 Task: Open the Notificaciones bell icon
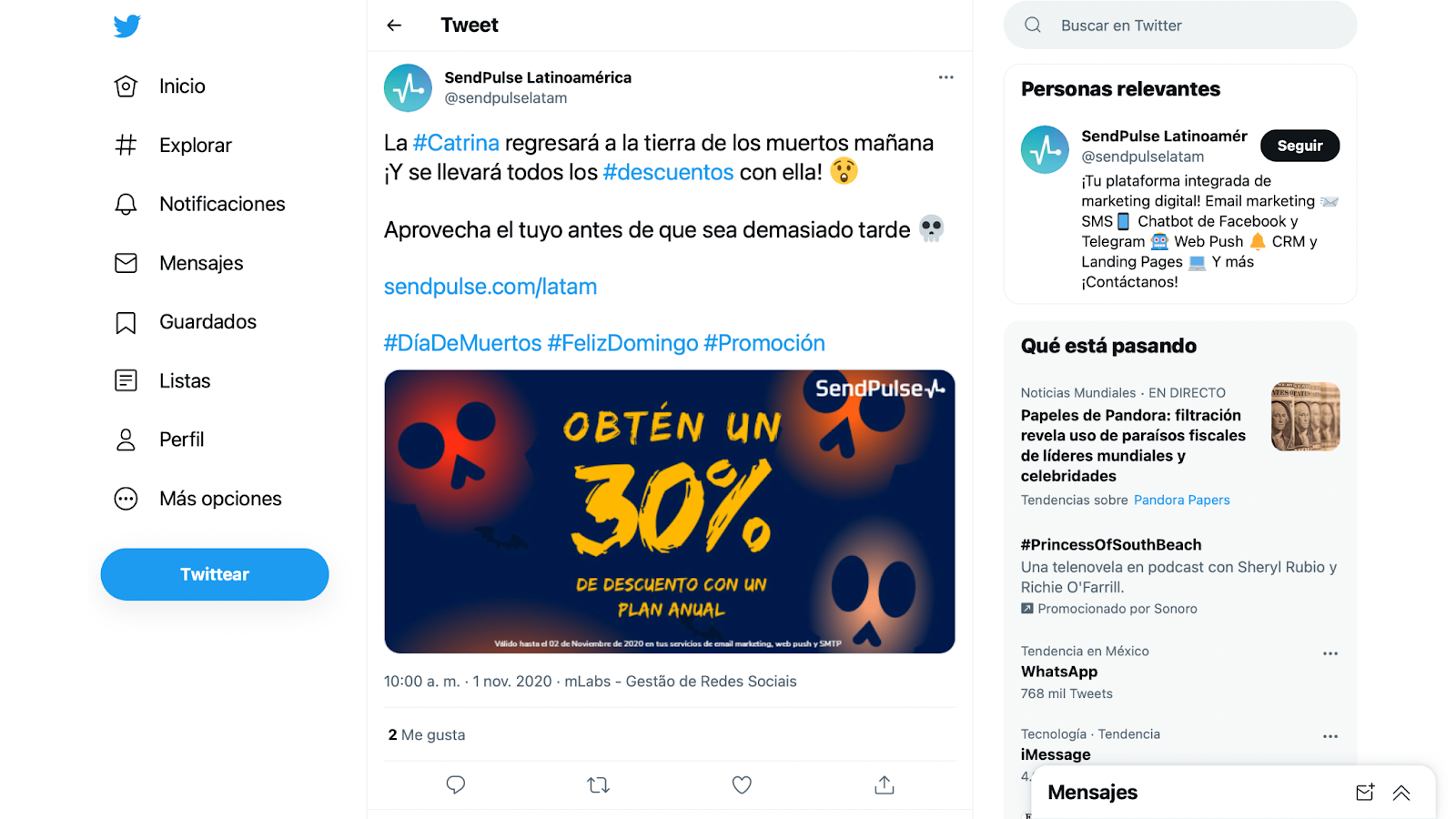126,204
